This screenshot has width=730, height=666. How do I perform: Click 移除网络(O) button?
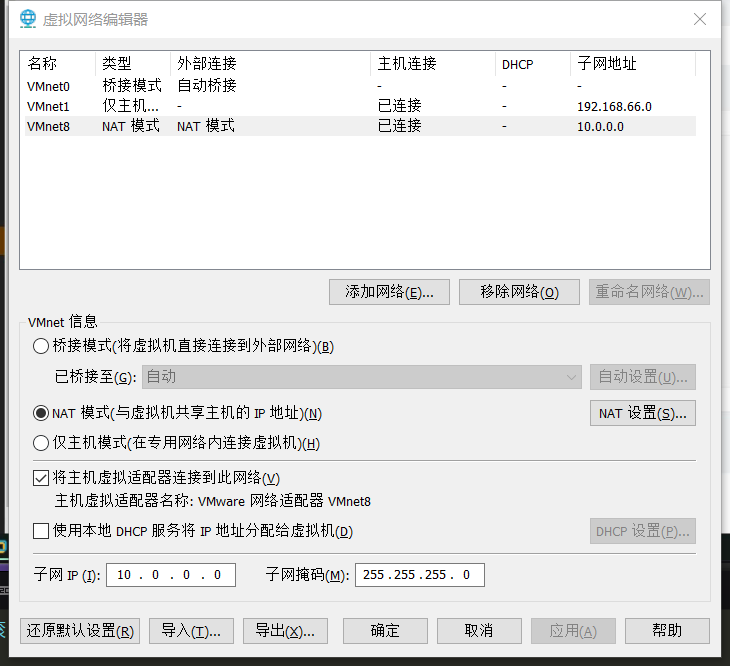[519, 292]
